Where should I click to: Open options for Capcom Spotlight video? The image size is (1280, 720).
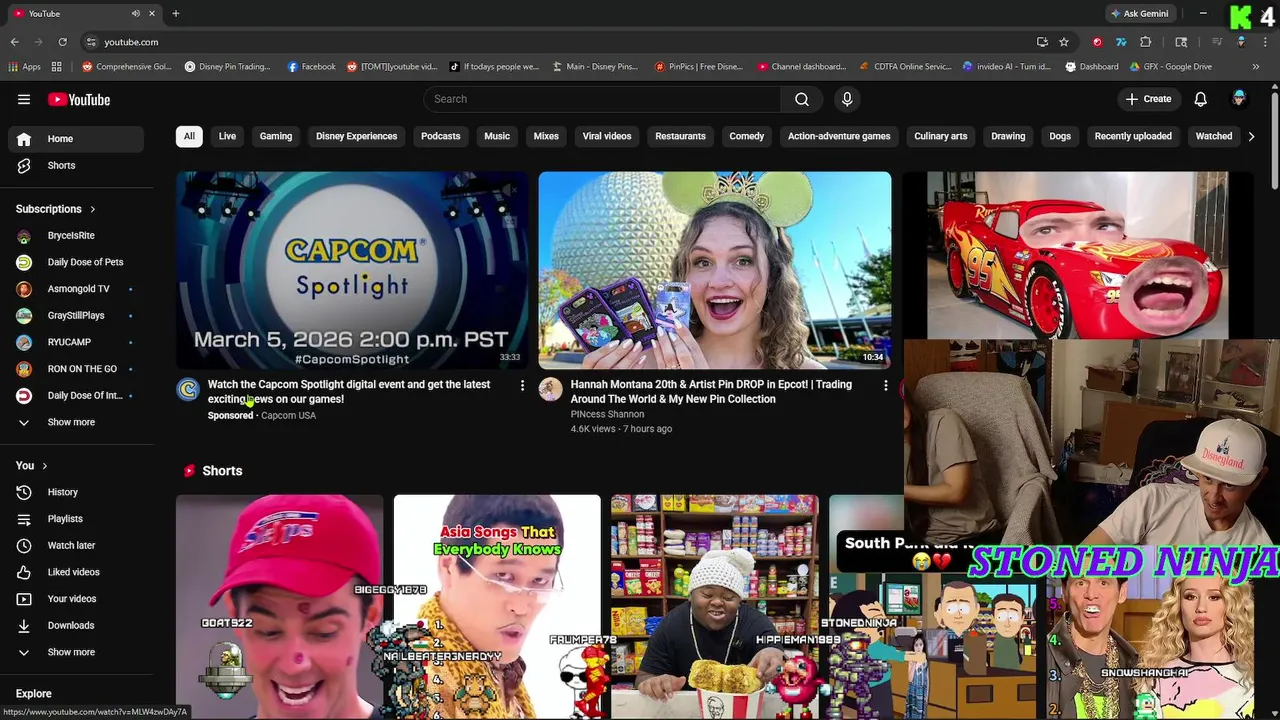pos(522,385)
